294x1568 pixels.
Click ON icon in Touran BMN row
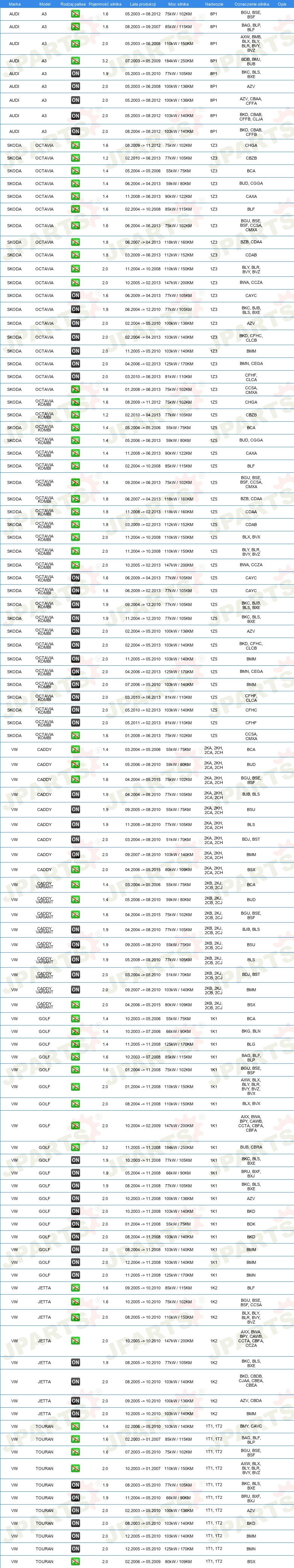(x=75, y=1548)
